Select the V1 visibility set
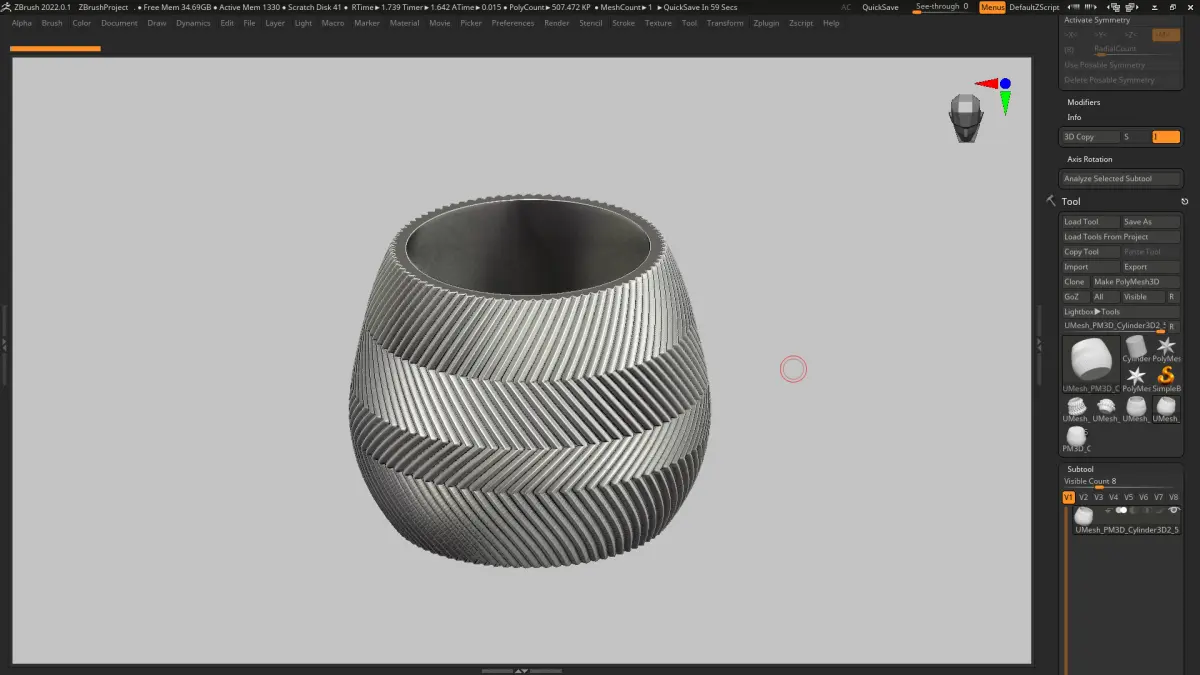 (1068, 497)
